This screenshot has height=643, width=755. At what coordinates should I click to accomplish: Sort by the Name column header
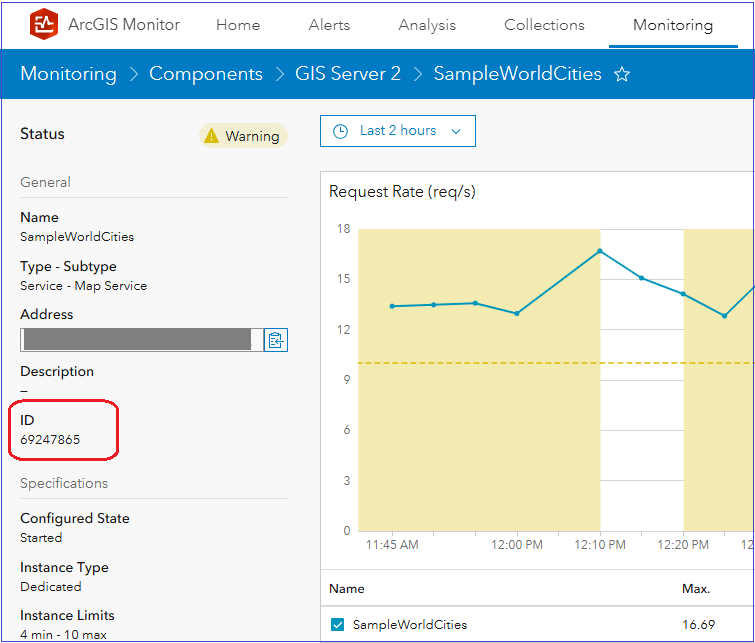point(347,589)
